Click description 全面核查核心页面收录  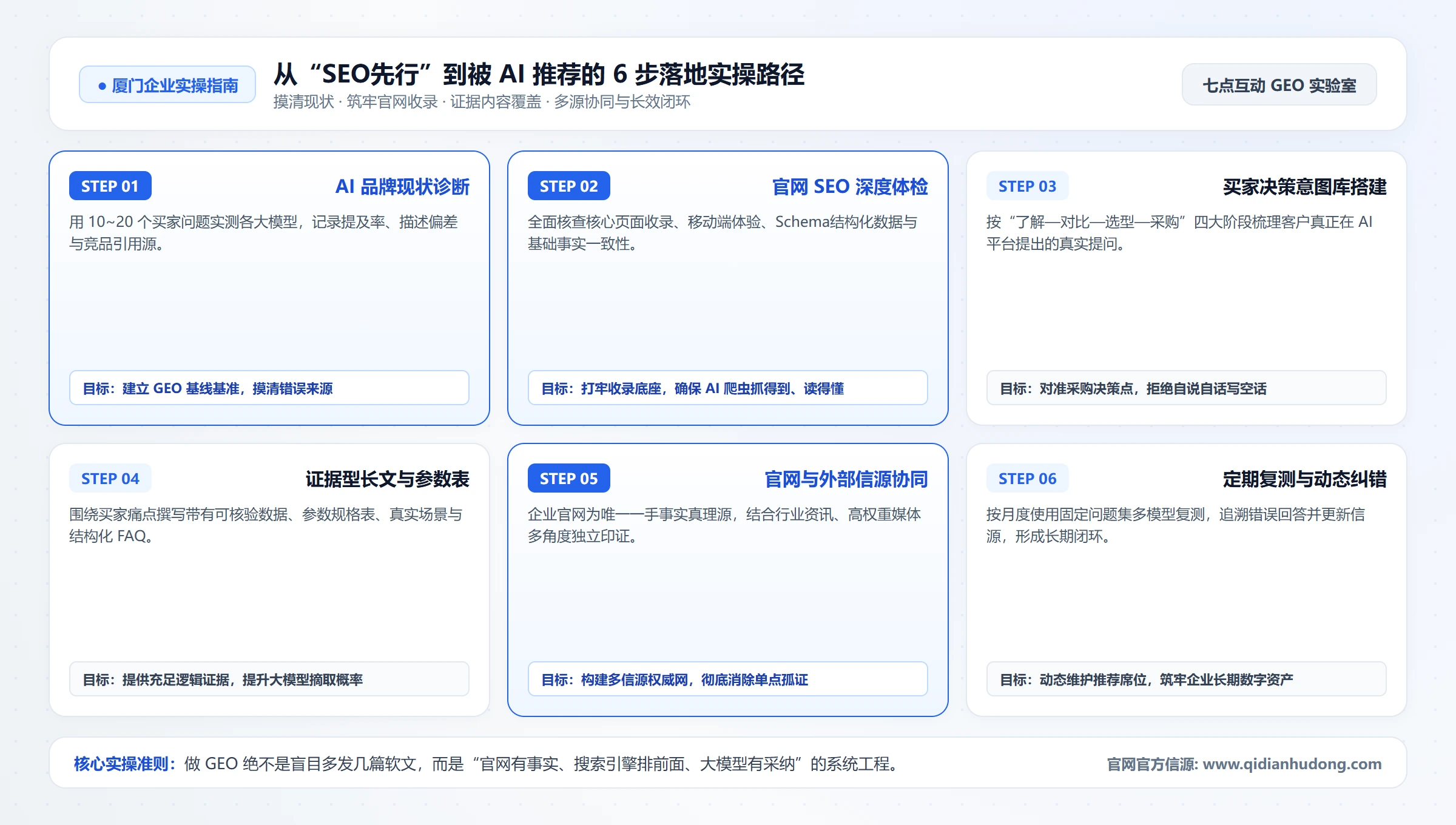(723, 233)
